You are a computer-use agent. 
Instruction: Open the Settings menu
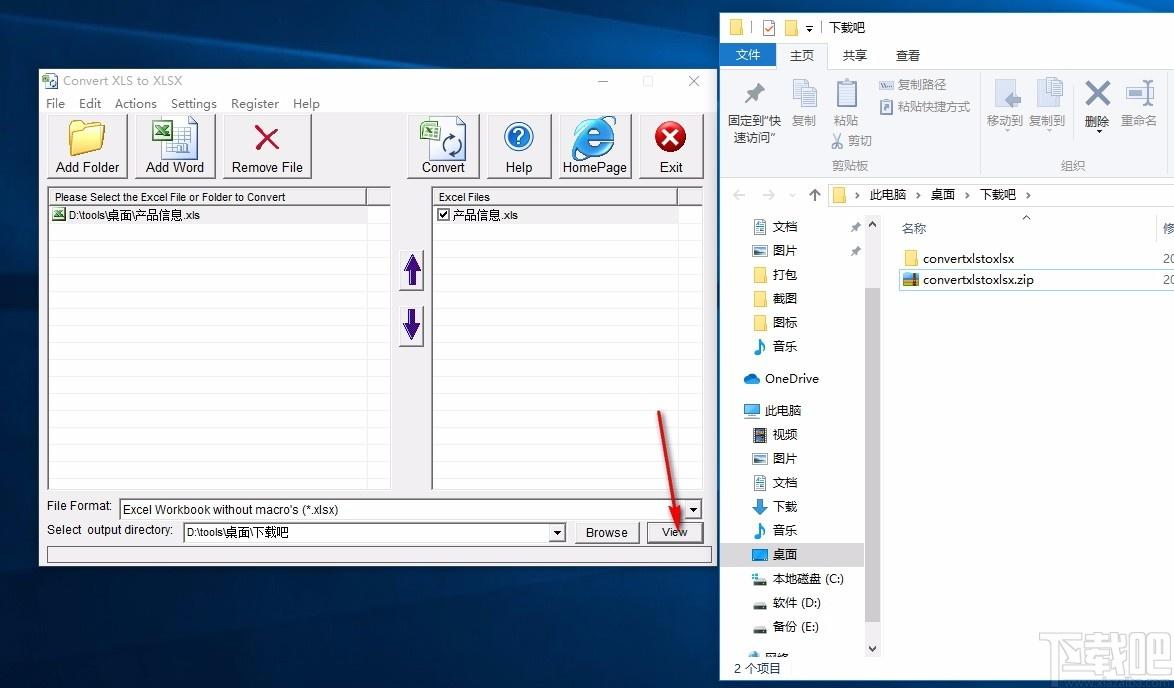pyautogui.click(x=193, y=103)
